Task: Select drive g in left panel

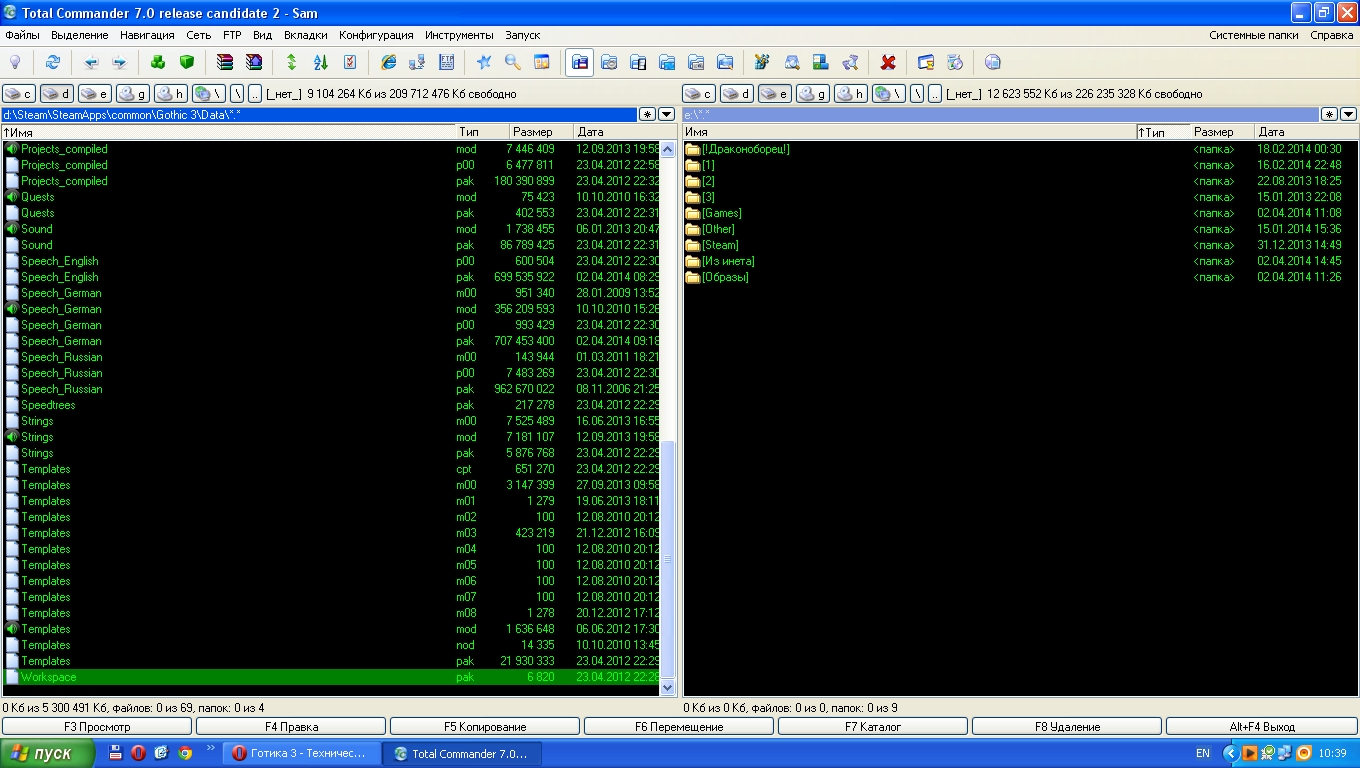Action: [133, 94]
